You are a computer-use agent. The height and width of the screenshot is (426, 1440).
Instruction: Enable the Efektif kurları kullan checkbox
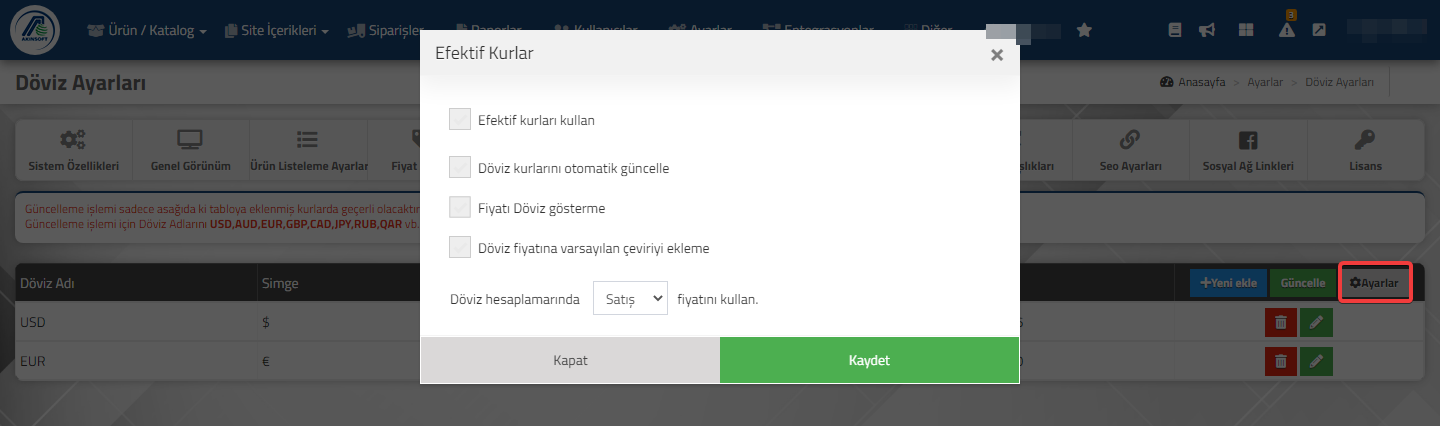pyautogui.click(x=460, y=119)
